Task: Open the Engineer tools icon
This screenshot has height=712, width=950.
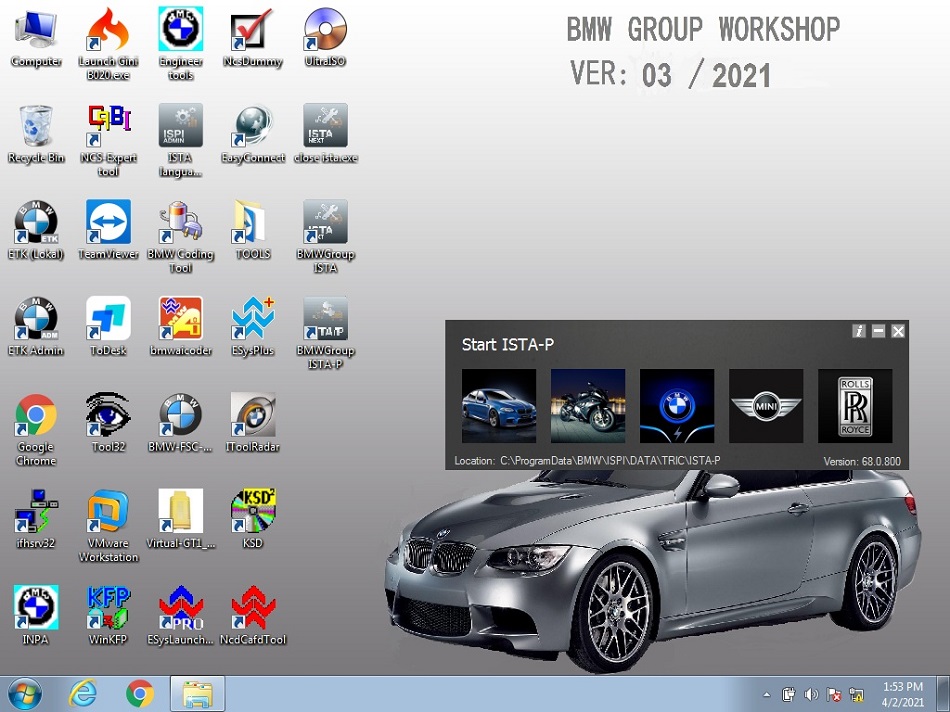Action: 181,44
